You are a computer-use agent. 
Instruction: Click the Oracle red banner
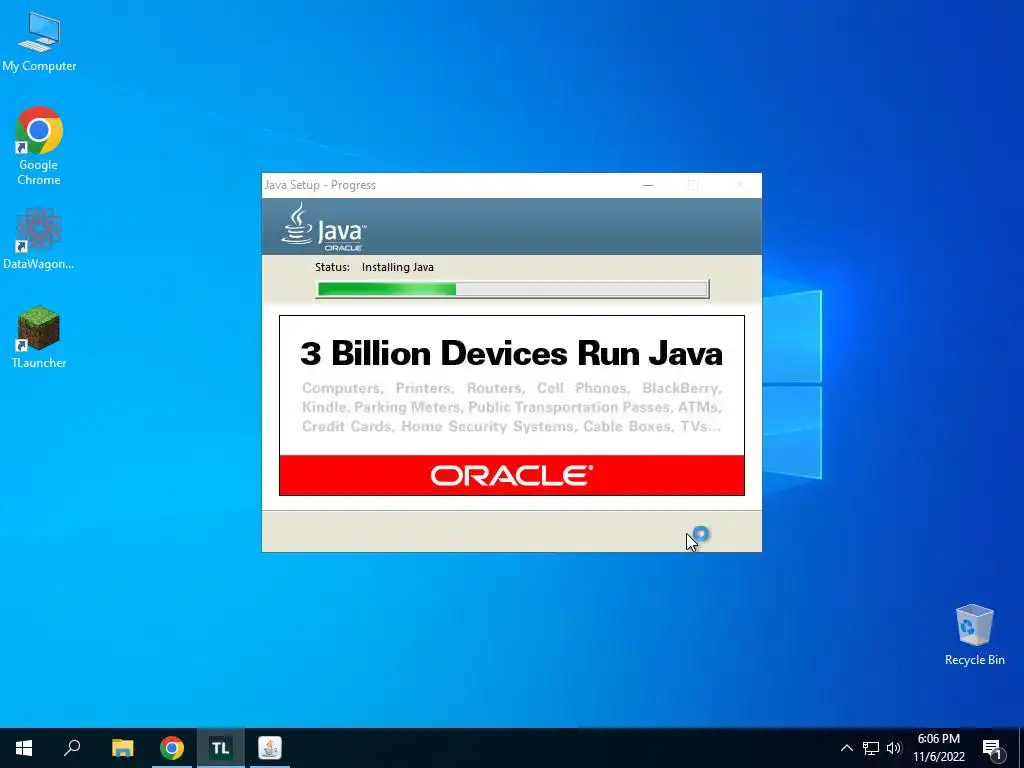click(511, 475)
